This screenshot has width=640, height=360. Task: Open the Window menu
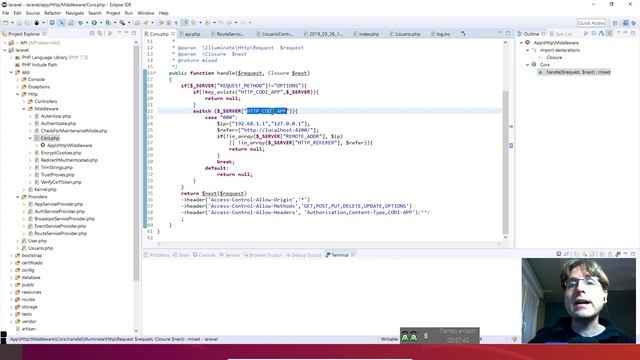coord(146,13)
